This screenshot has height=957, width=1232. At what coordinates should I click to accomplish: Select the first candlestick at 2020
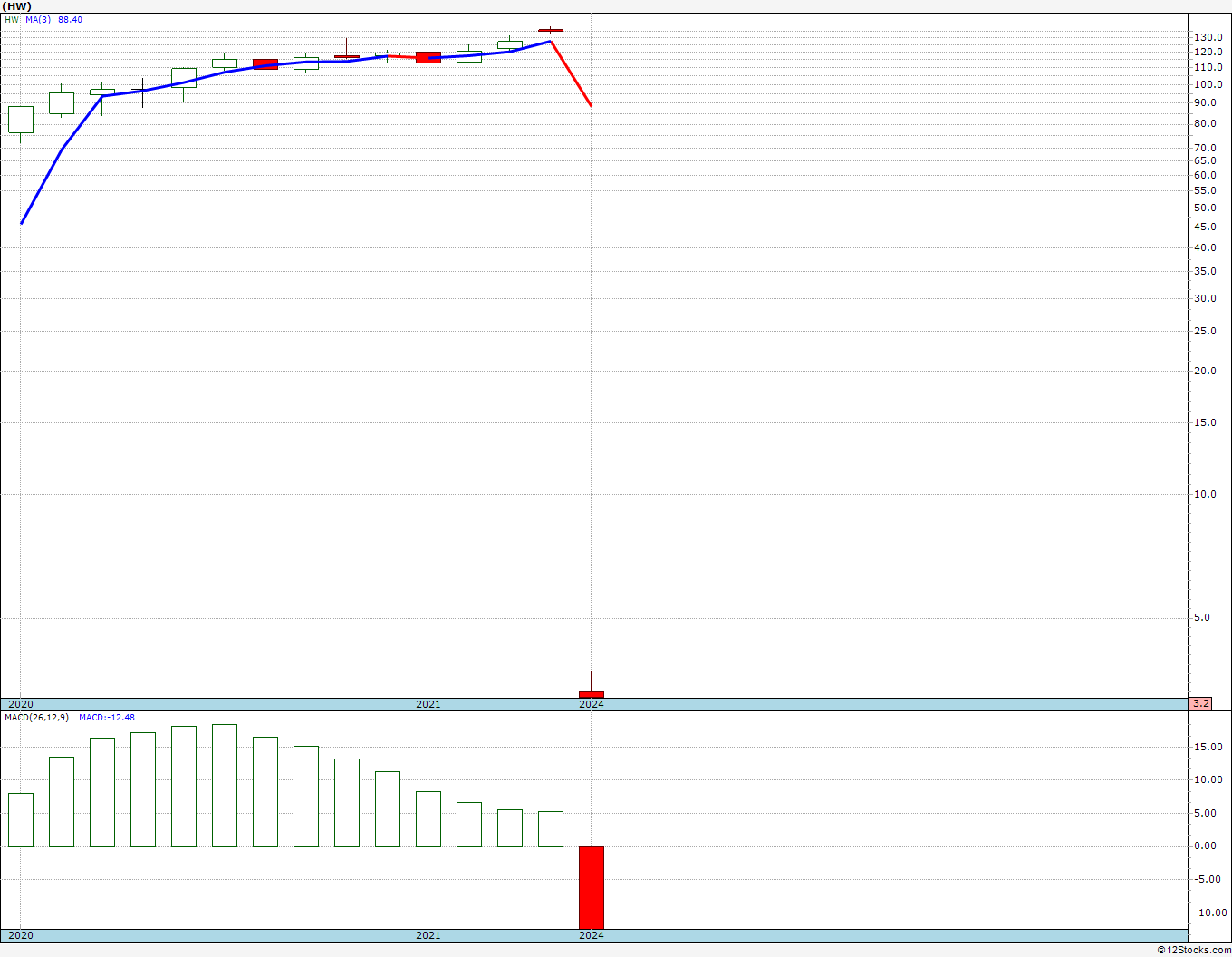[x=21, y=120]
